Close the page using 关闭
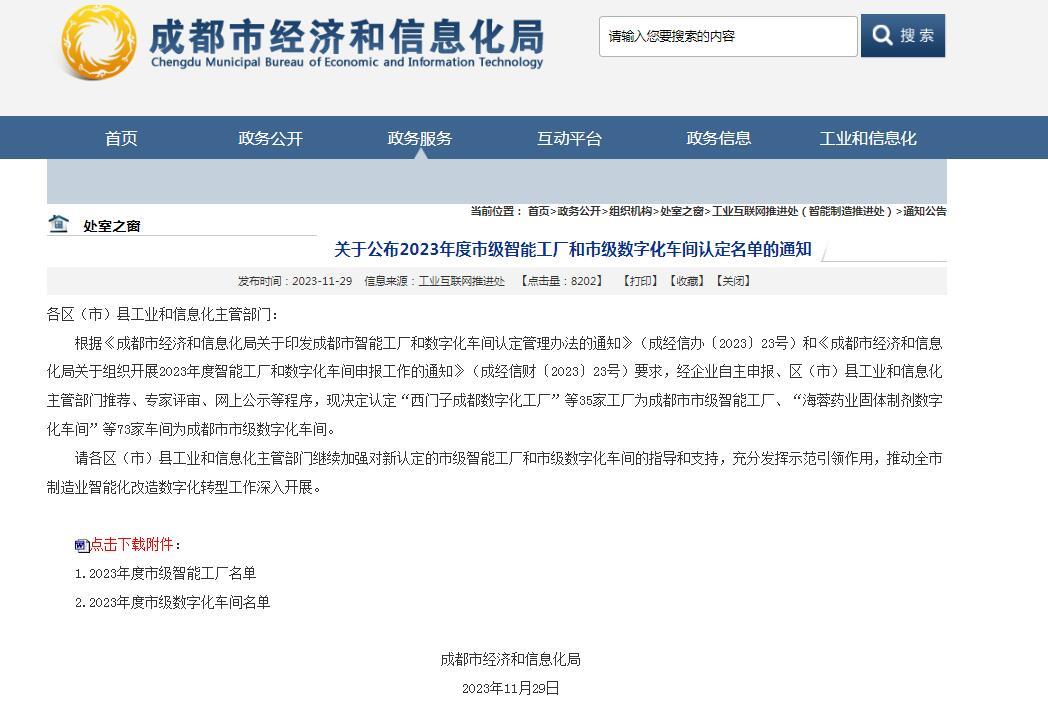 [x=733, y=281]
